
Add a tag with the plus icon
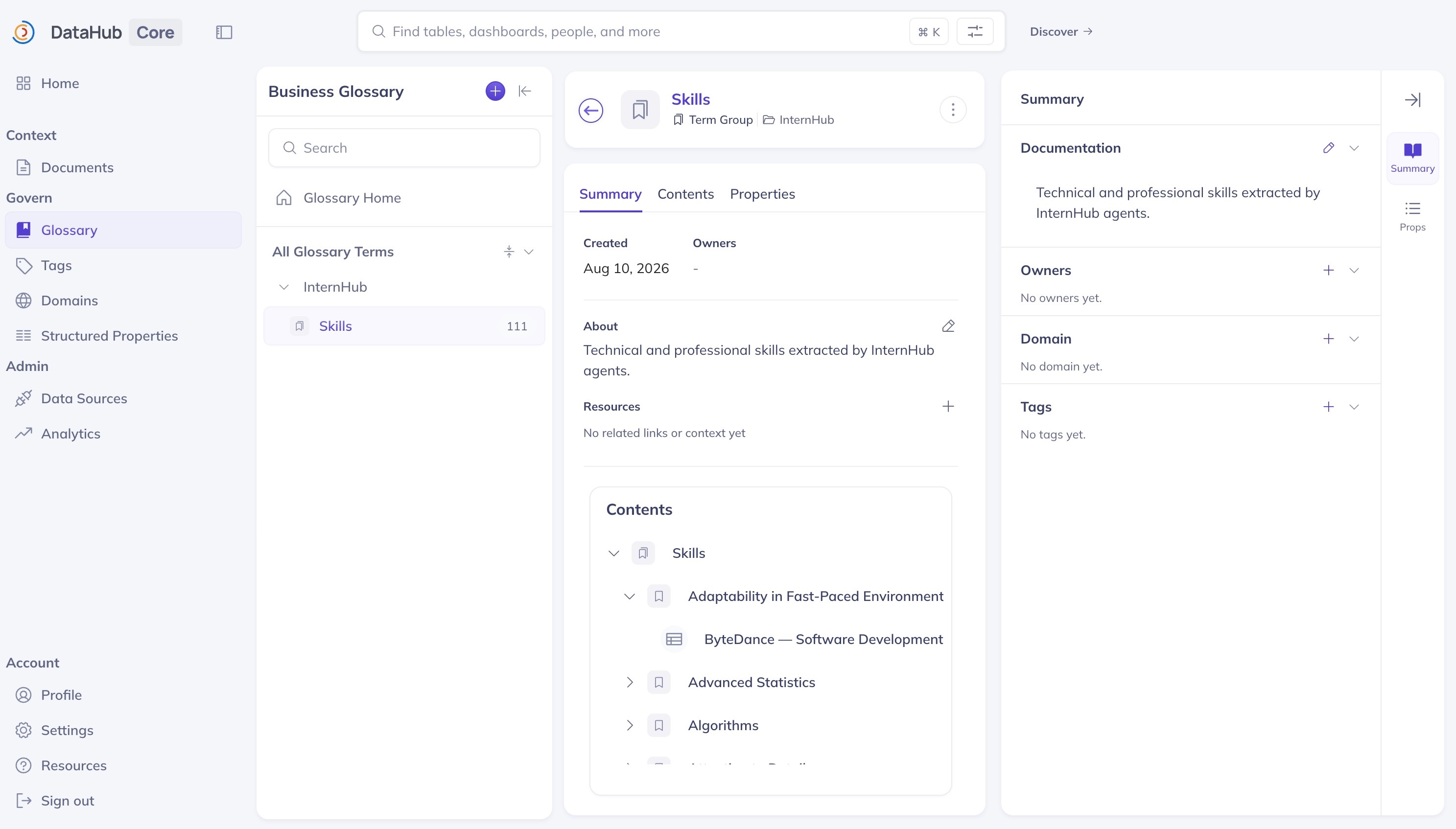pyautogui.click(x=1328, y=407)
